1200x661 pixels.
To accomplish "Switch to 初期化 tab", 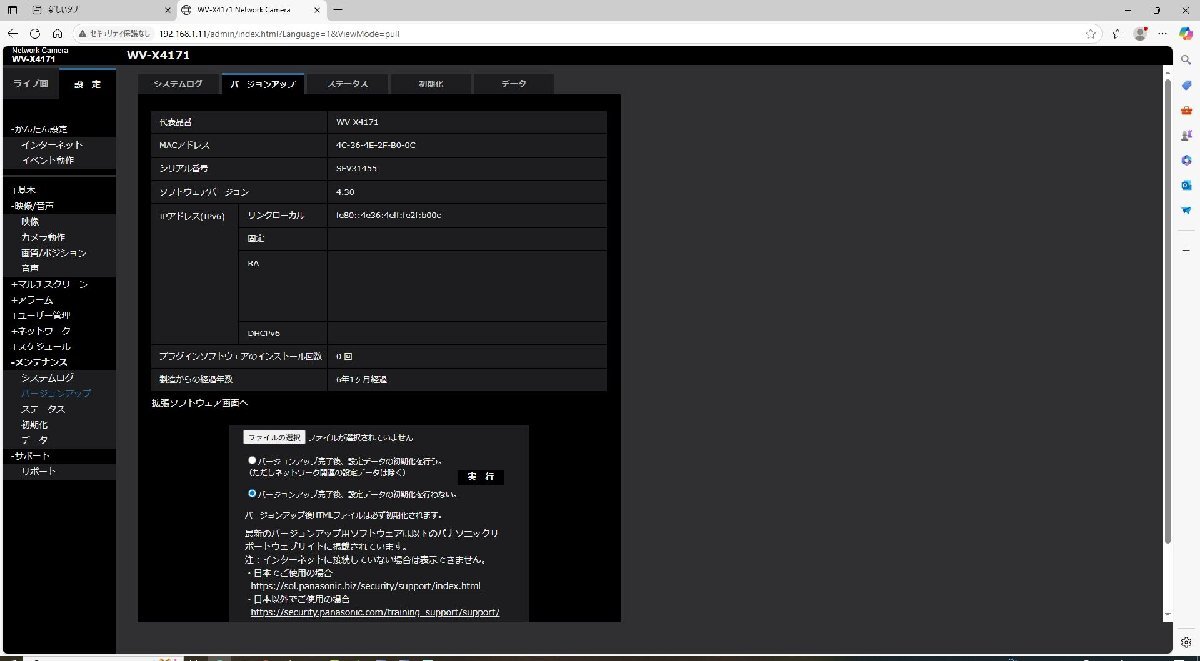I will click(x=431, y=84).
